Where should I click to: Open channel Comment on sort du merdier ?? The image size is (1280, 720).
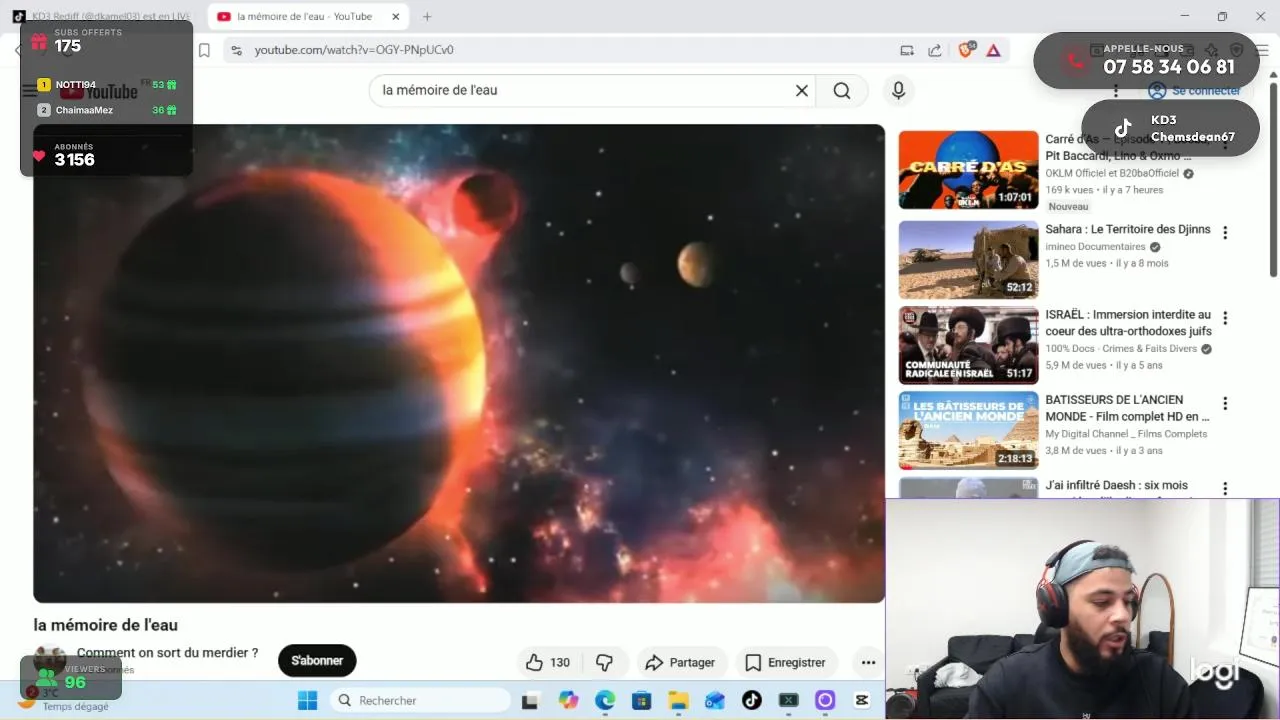pyautogui.click(x=167, y=652)
